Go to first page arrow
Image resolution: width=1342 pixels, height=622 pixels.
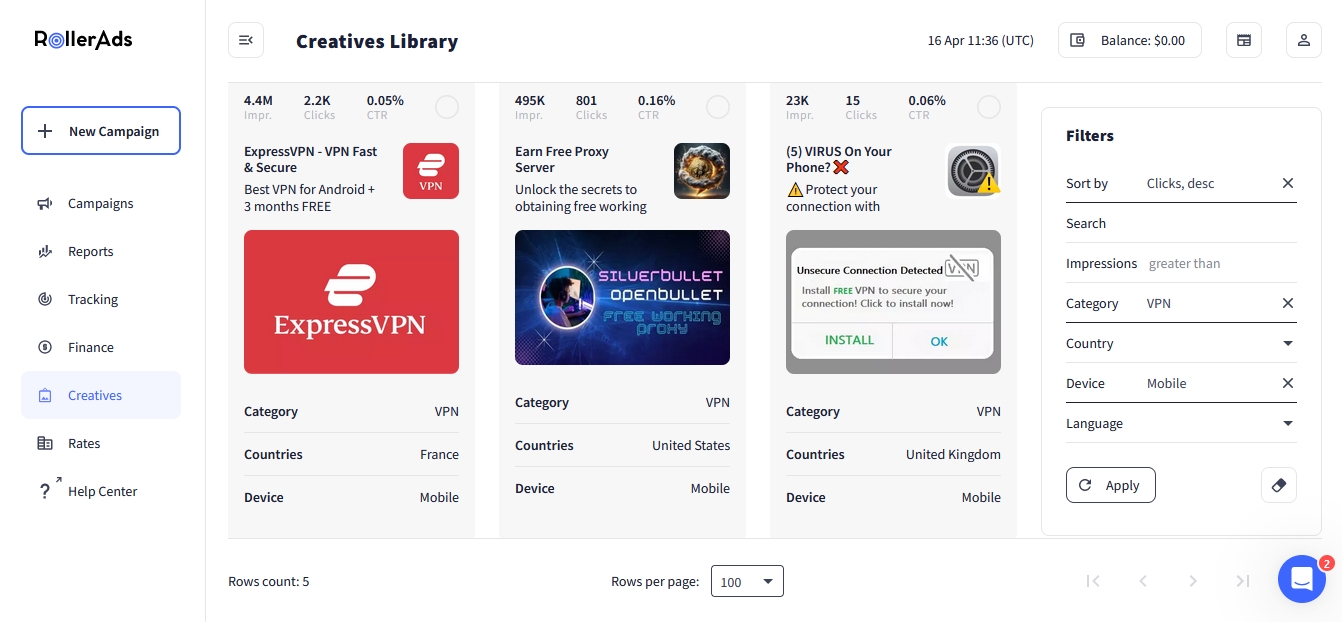tap(1093, 581)
